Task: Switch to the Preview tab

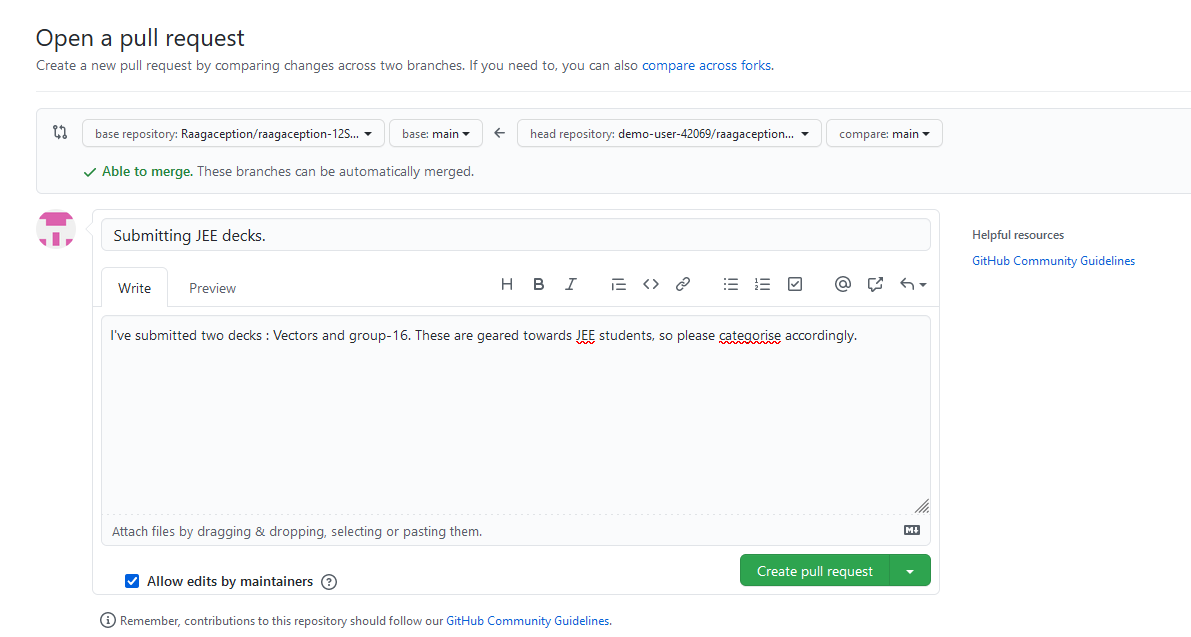Action: tap(213, 288)
